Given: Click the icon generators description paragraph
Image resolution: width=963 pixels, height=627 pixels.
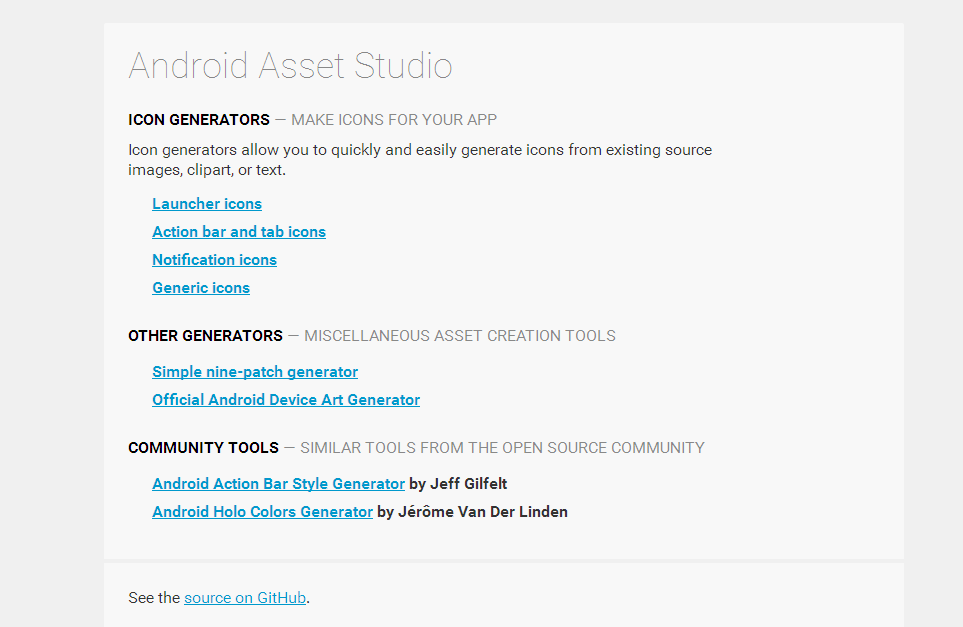Looking at the screenshot, I should point(420,160).
